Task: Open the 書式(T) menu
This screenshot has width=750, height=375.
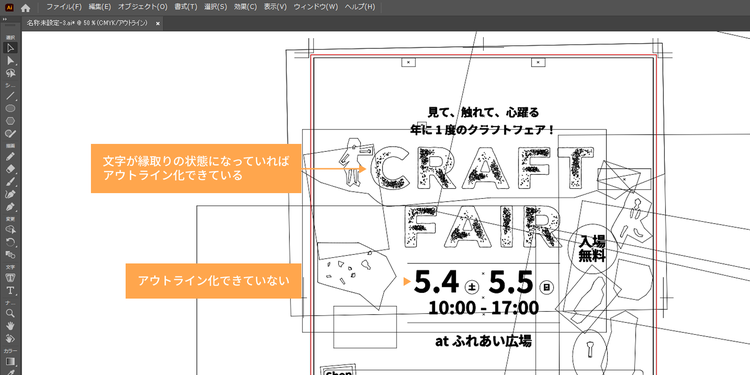Action: click(x=186, y=7)
